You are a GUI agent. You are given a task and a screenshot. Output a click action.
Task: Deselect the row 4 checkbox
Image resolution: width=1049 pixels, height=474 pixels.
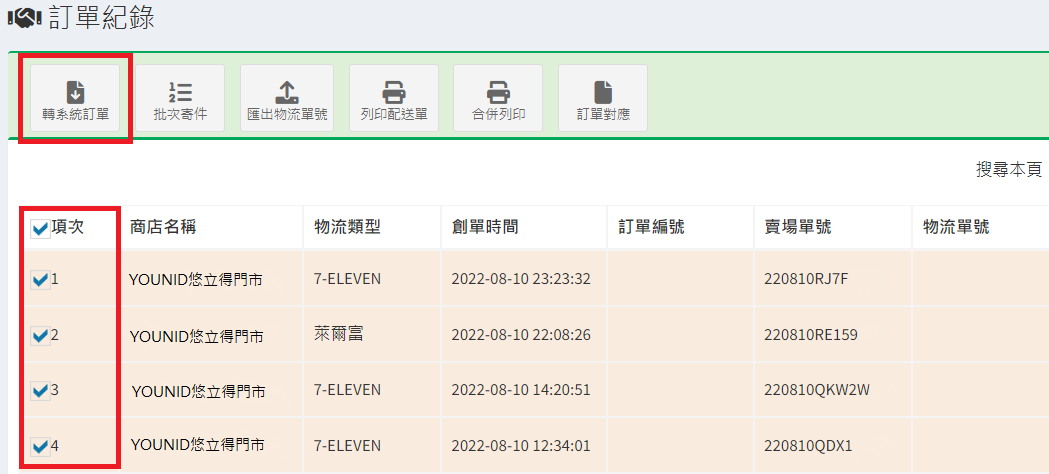[x=40, y=446]
